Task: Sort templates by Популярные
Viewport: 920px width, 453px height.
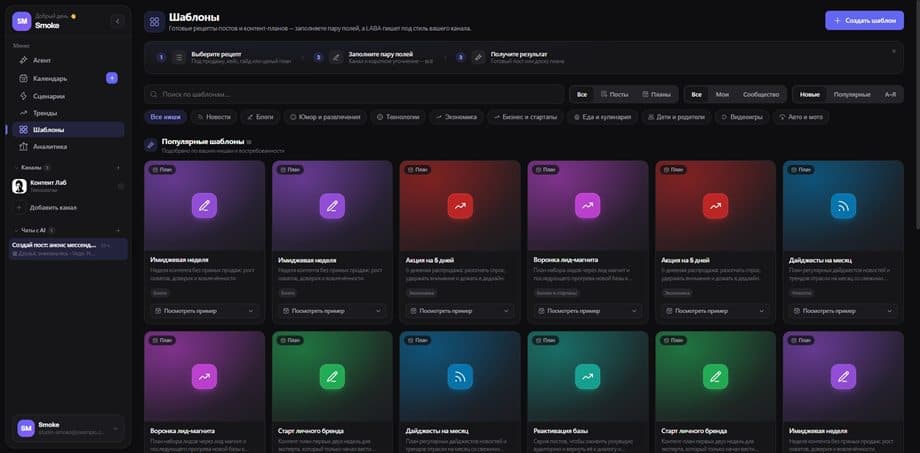Action: [851, 94]
